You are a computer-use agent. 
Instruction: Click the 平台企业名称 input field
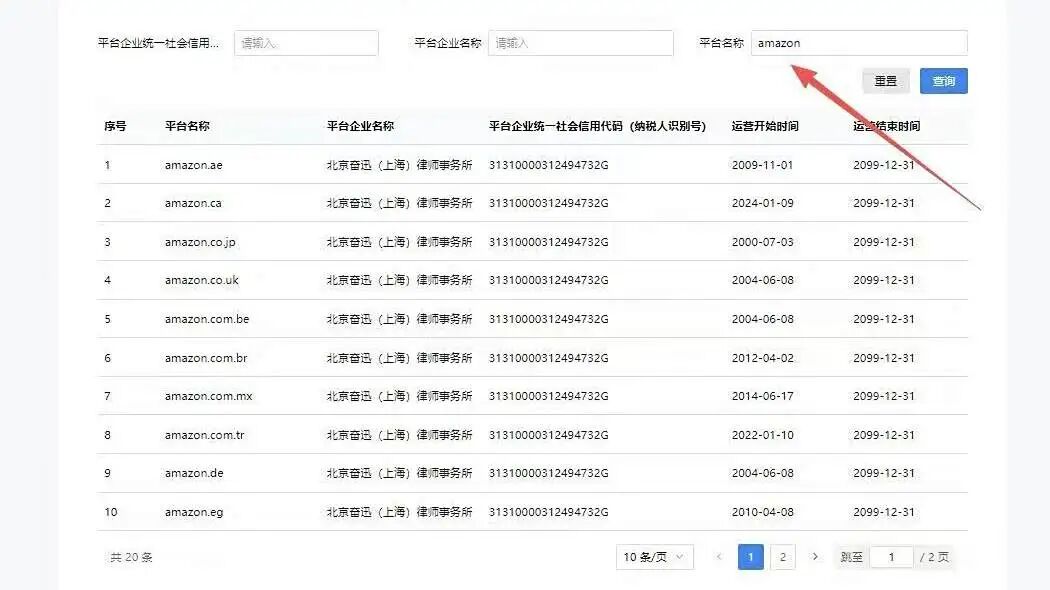(580, 42)
